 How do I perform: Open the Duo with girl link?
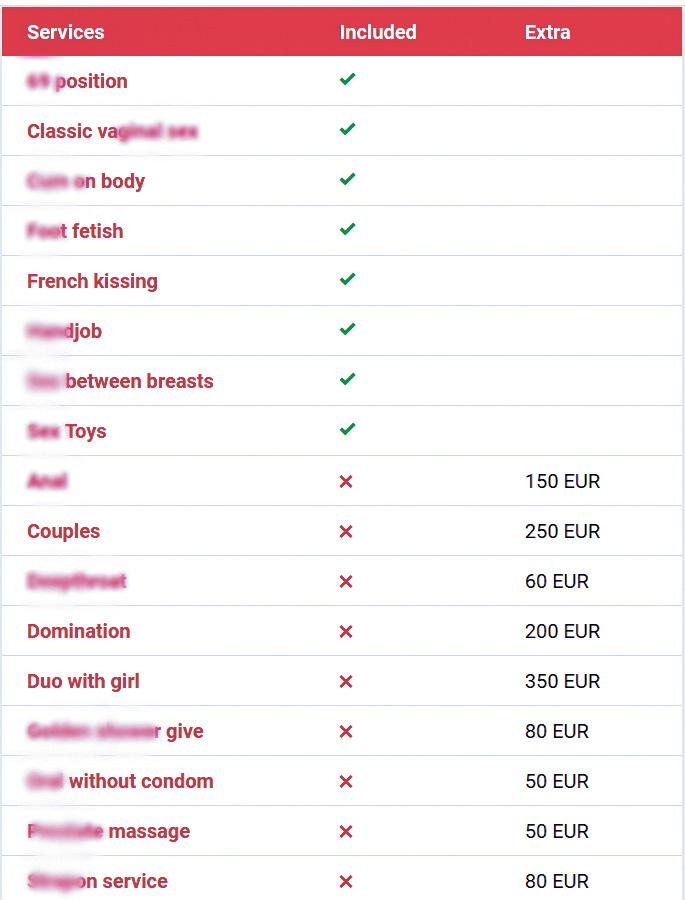(84, 681)
